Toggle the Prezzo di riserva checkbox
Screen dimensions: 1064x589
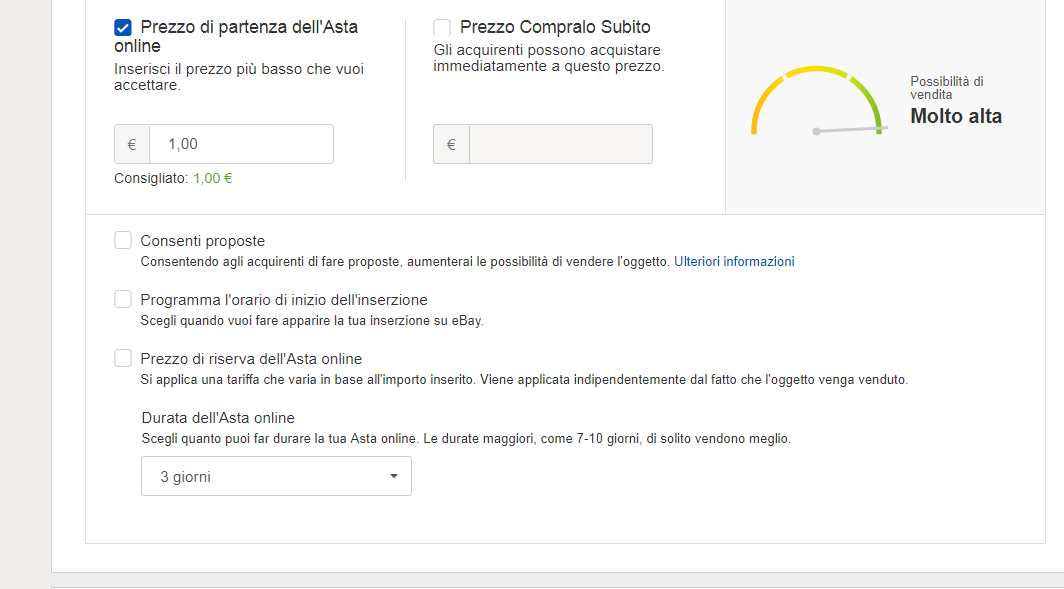[x=123, y=358]
